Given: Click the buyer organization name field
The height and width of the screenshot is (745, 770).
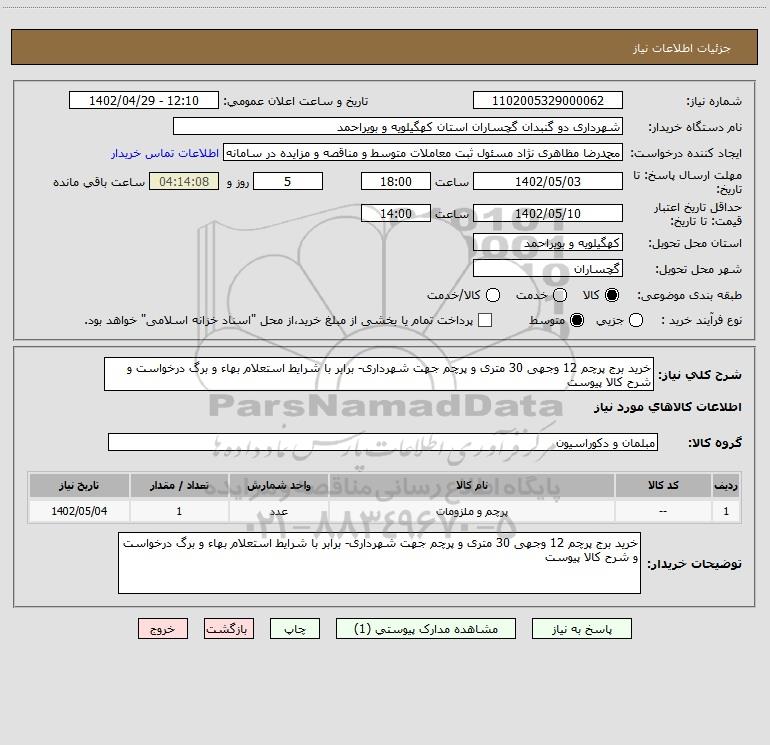Looking at the screenshot, I should (x=398, y=127).
